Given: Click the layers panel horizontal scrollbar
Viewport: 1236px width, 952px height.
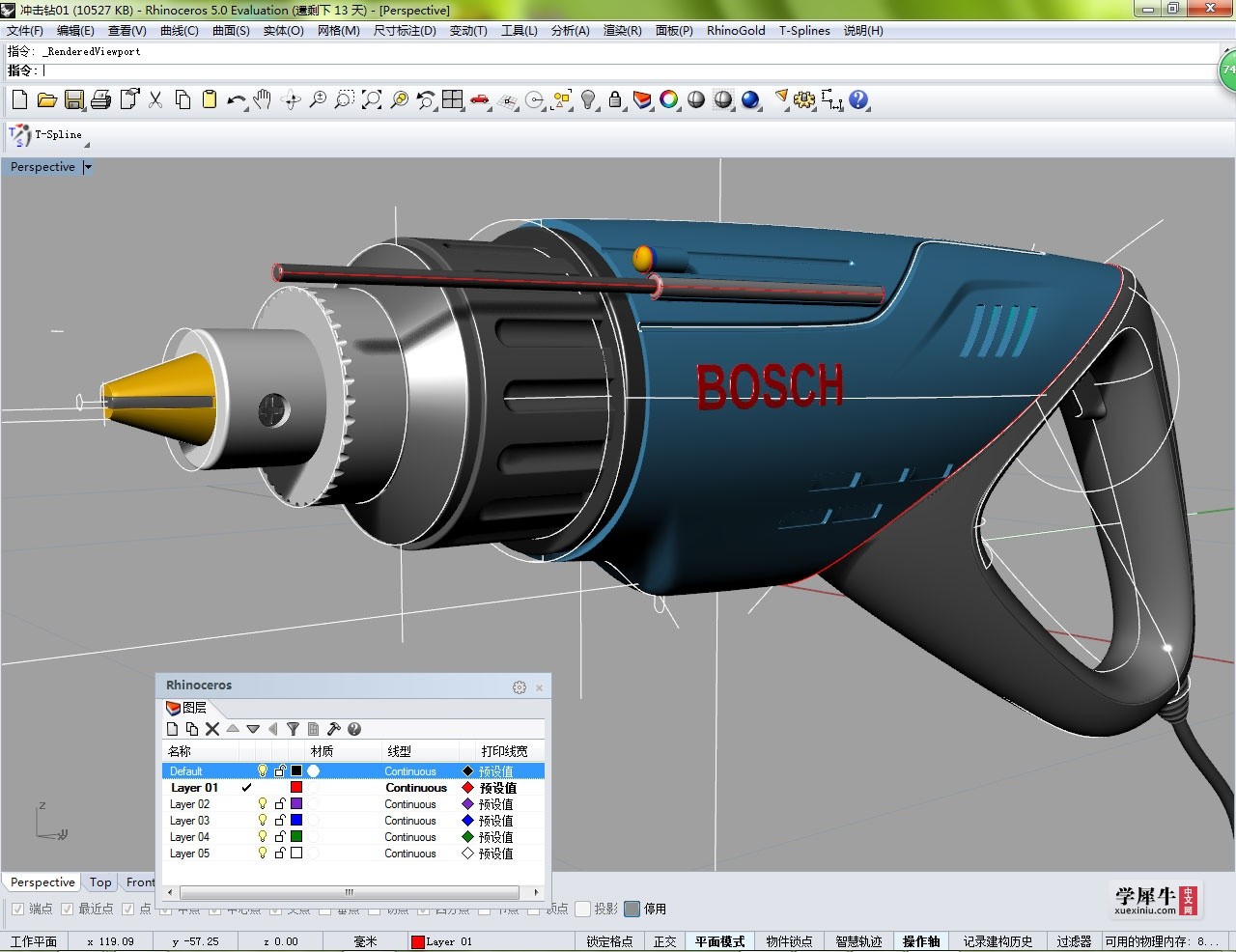Looking at the screenshot, I should [x=351, y=892].
